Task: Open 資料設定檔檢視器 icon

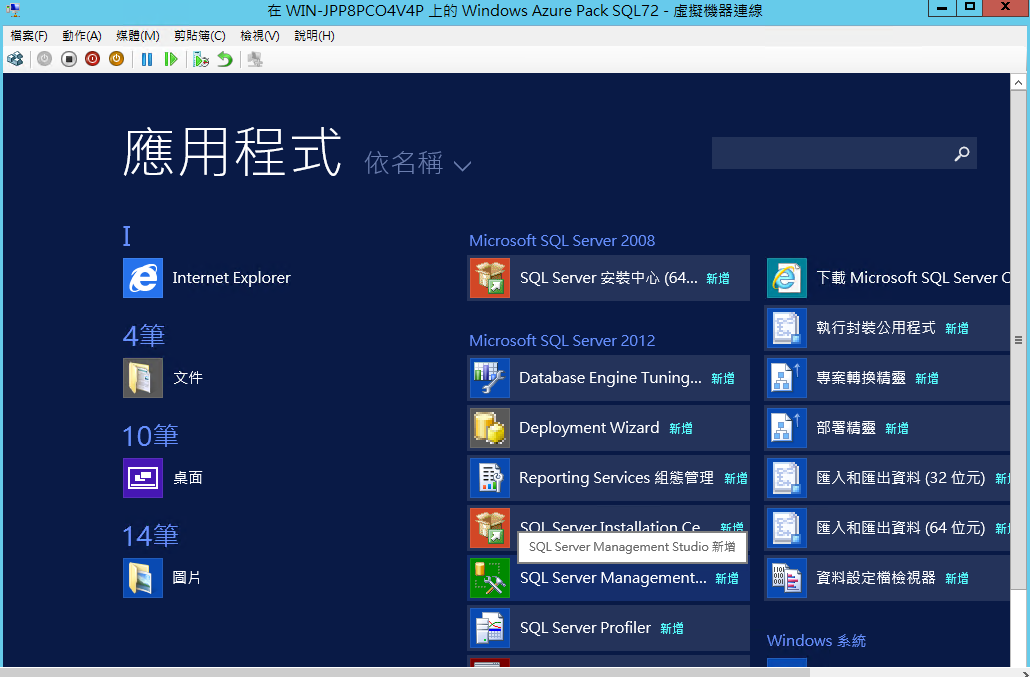Action: pyautogui.click(x=787, y=578)
